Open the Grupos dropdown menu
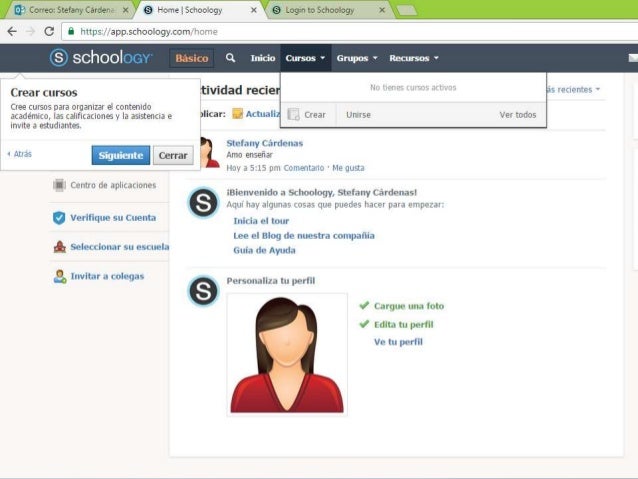Image resolution: width=638 pixels, height=479 pixels. click(x=357, y=58)
